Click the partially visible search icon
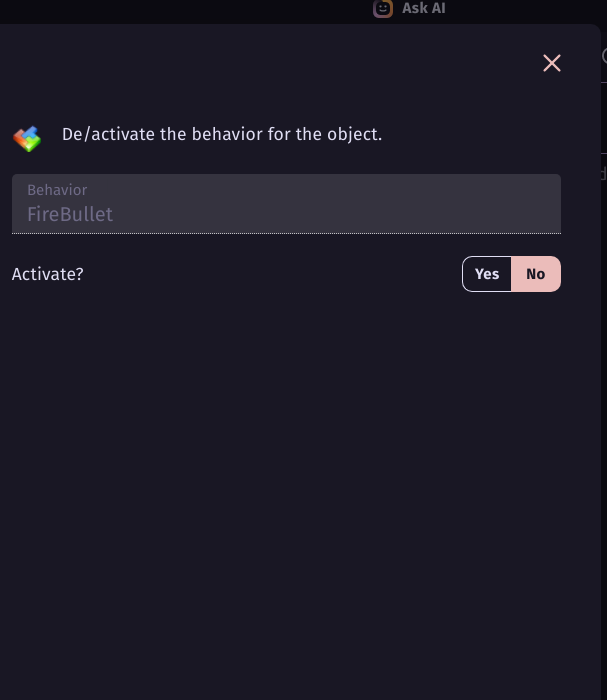 click(604, 56)
